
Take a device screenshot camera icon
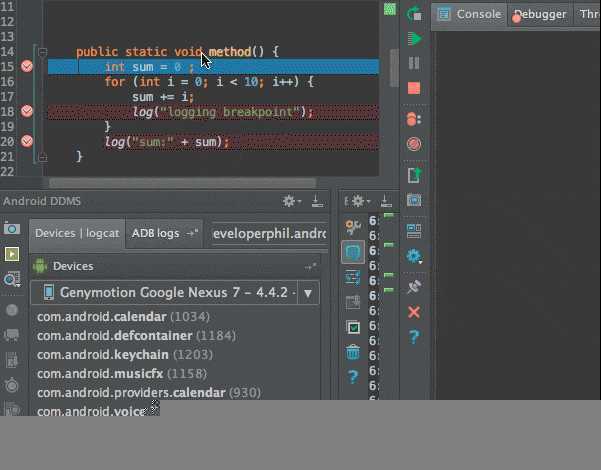click(12, 229)
